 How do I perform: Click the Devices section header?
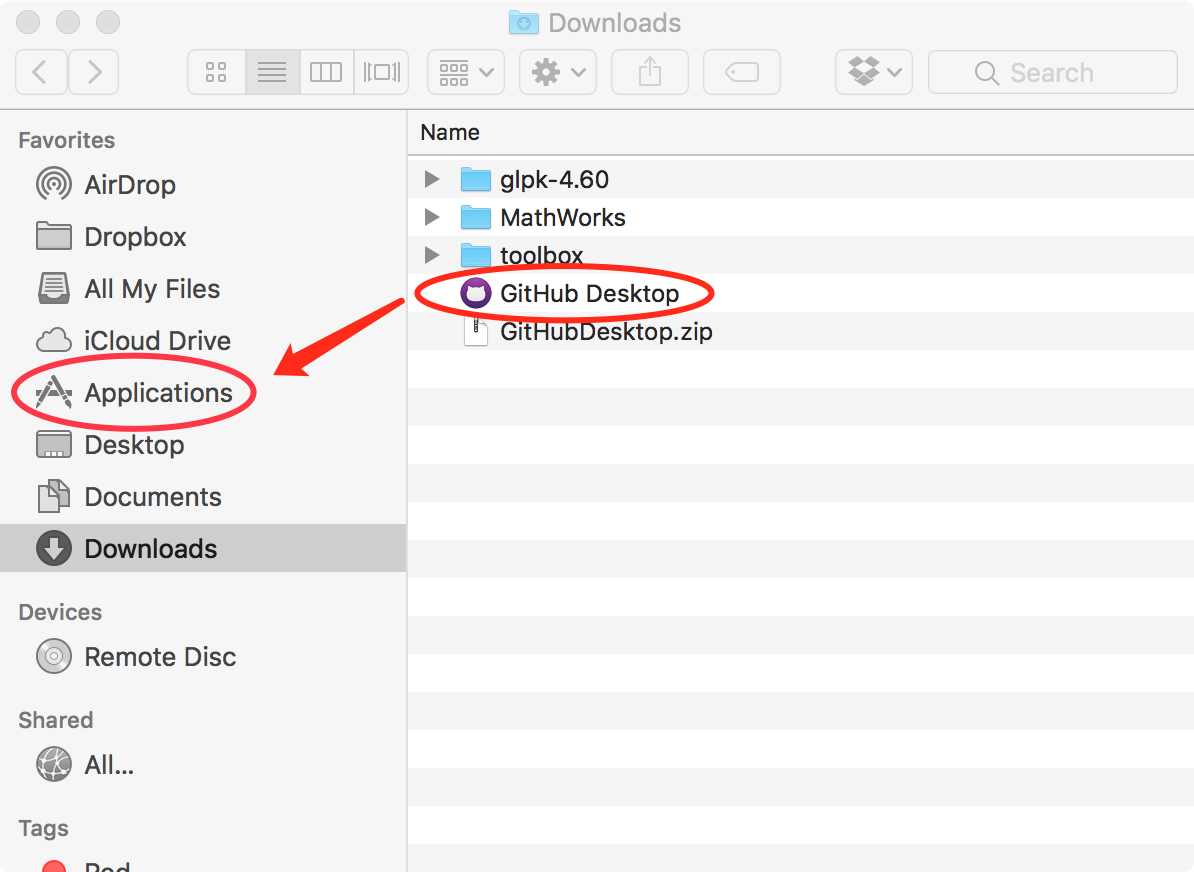click(x=60, y=612)
